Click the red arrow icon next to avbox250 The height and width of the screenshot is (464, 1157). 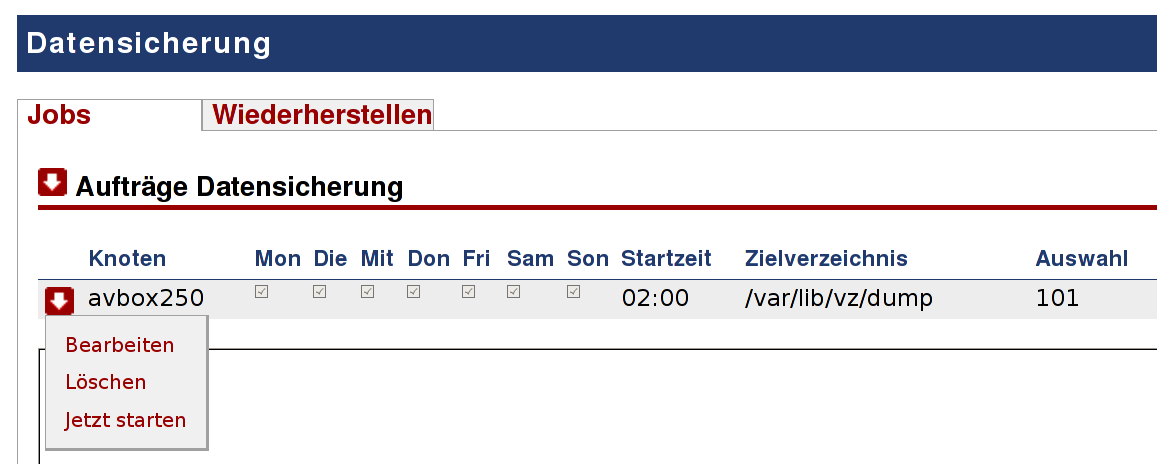click(x=59, y=300)
